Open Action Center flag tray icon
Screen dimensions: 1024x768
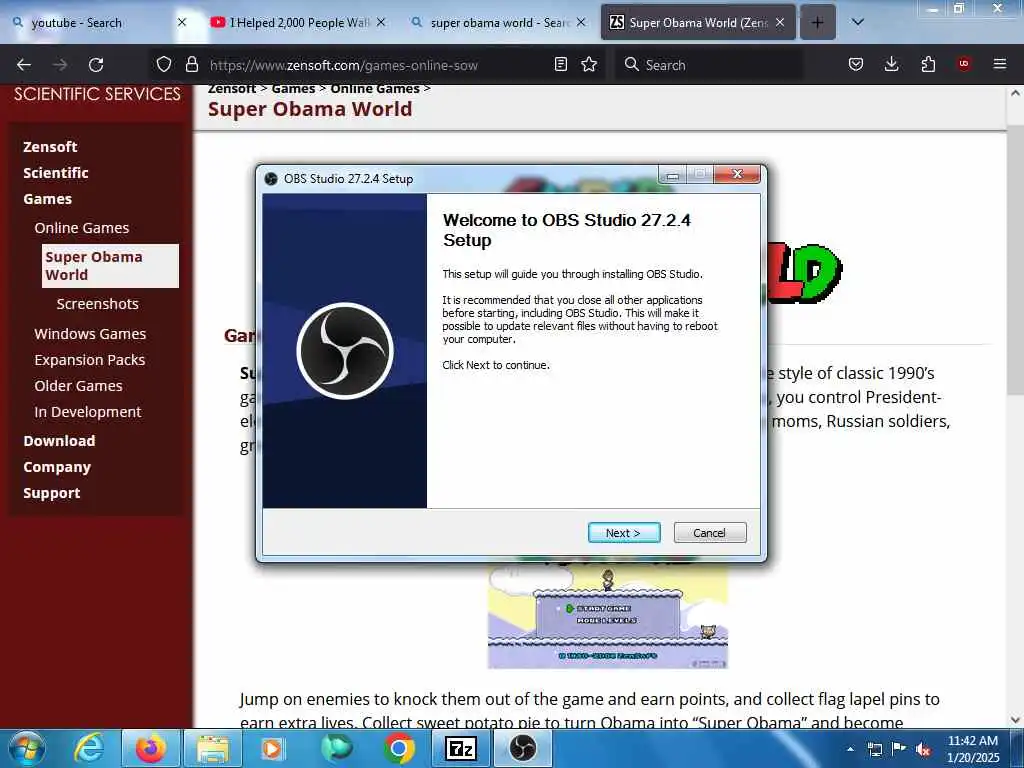(899, 749)
